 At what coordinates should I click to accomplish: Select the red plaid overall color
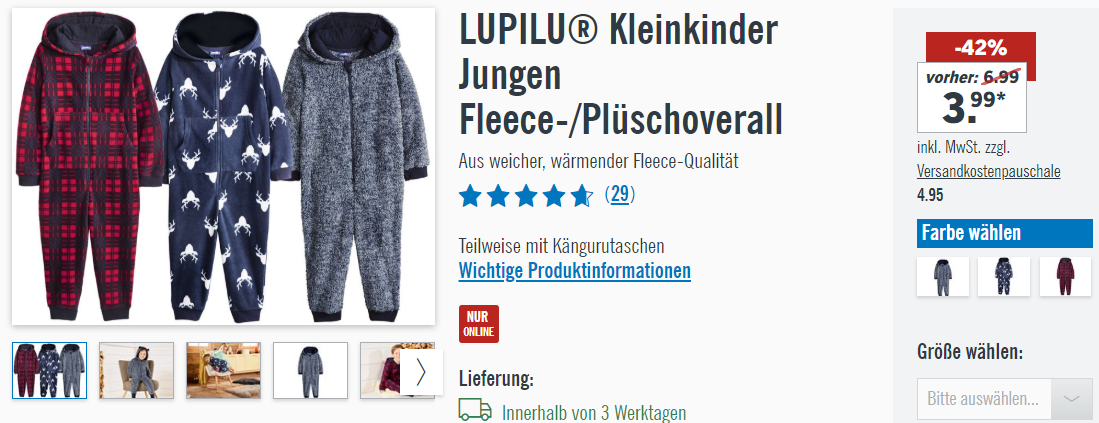(1065, 276)
